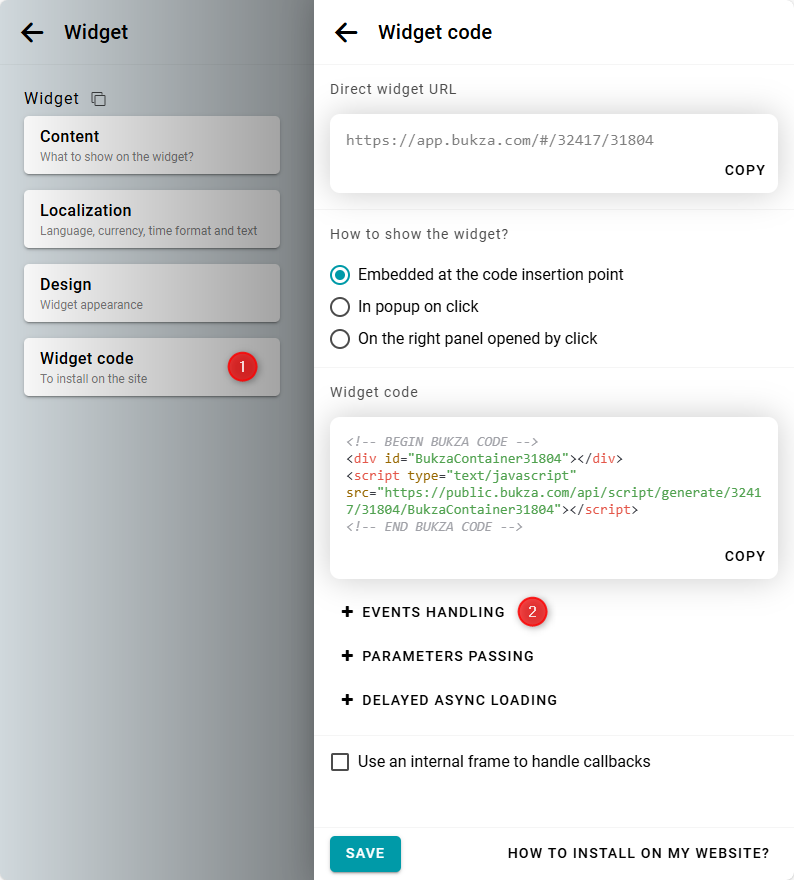The image size is (794, 880).
Task: Select Embedded at the code insertion point
Action: pyautogui.click(x=340, y=275)
